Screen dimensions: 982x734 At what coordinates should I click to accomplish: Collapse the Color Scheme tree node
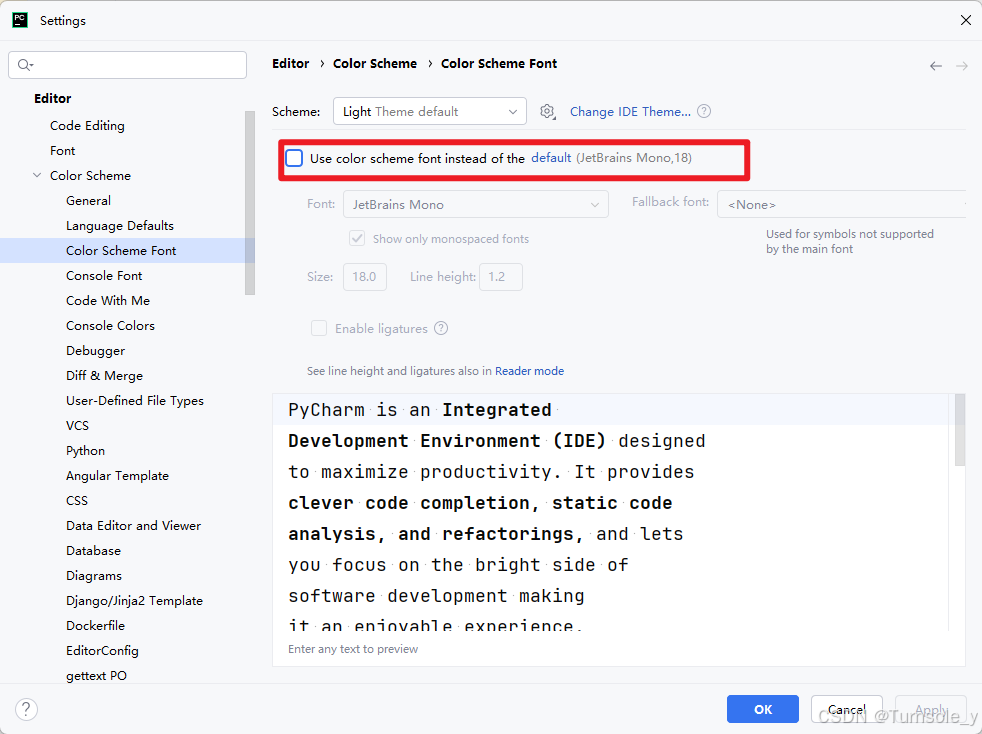pos(37,175)
